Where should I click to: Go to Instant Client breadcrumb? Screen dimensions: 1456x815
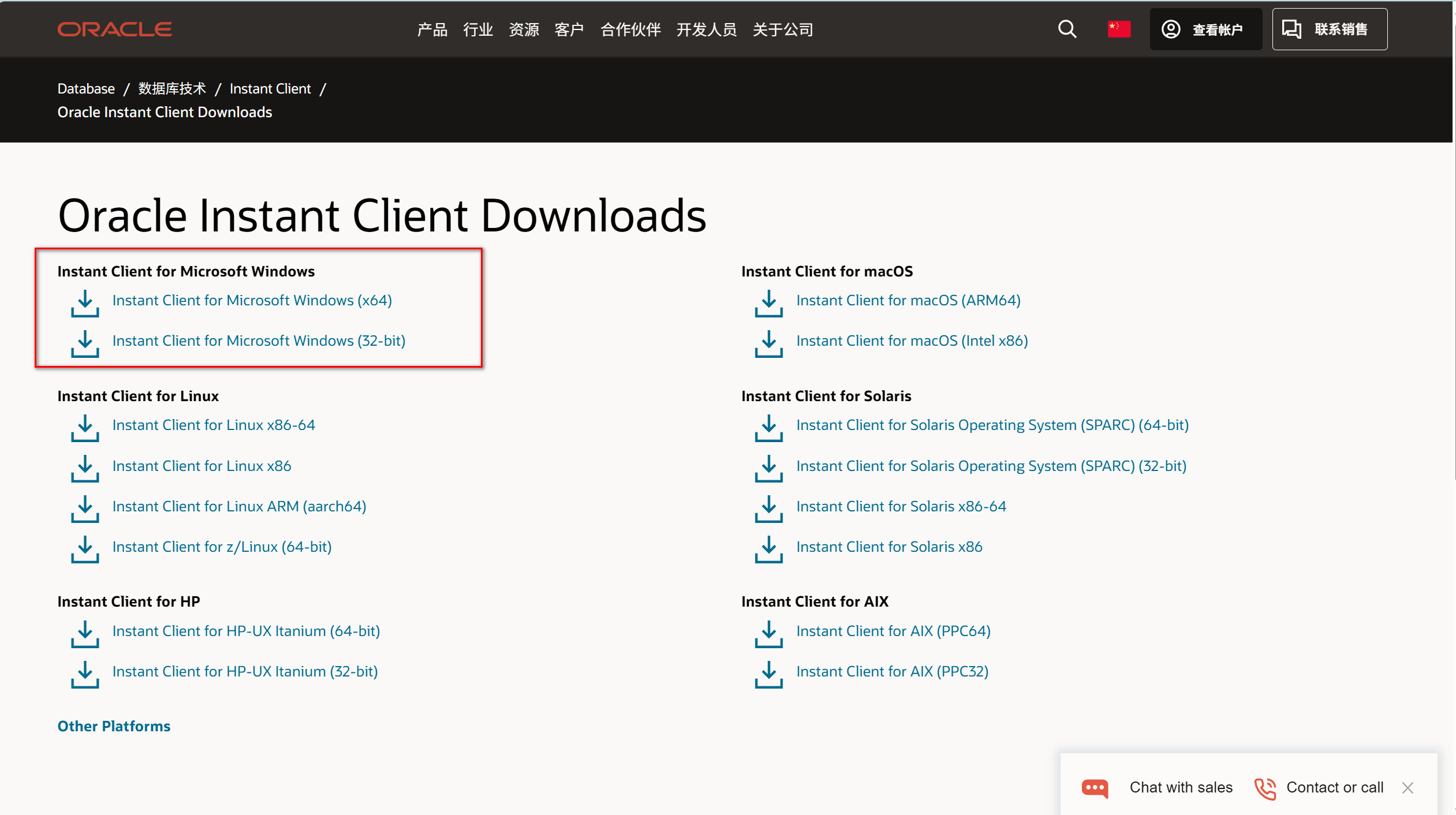(270, 89)
